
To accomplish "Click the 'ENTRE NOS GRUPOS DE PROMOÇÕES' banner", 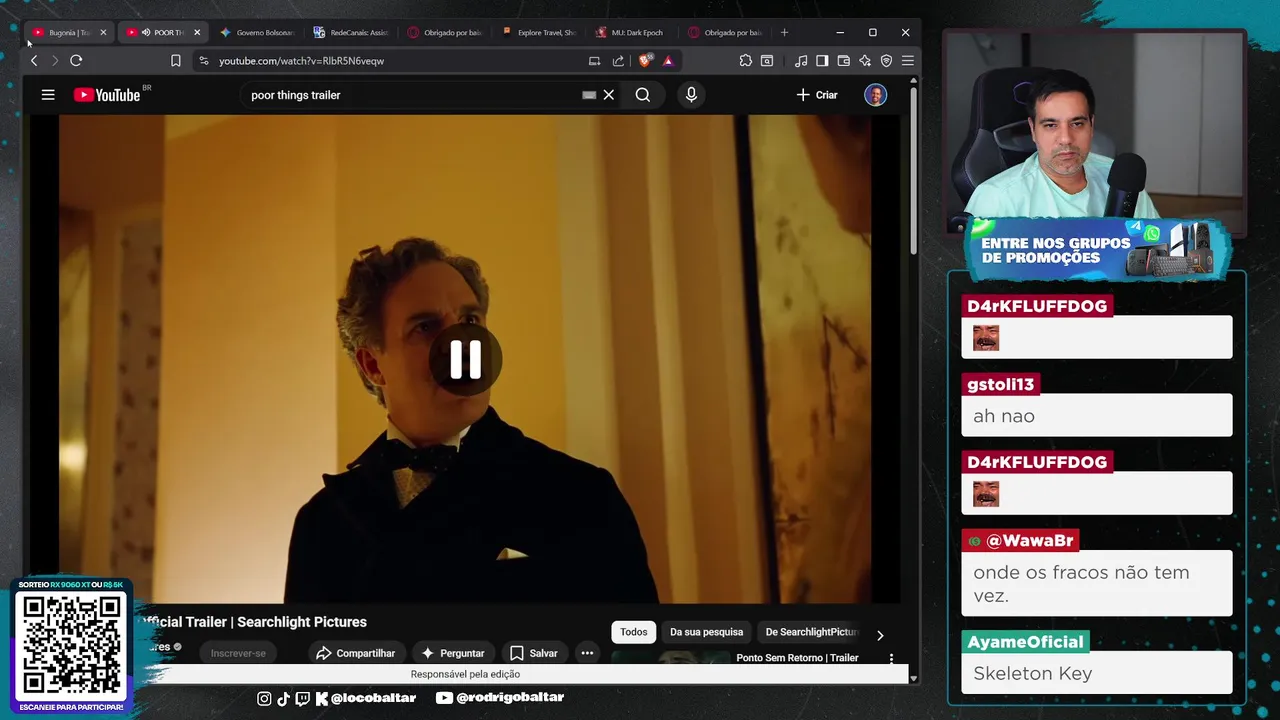I will [x=1097, y=249].
